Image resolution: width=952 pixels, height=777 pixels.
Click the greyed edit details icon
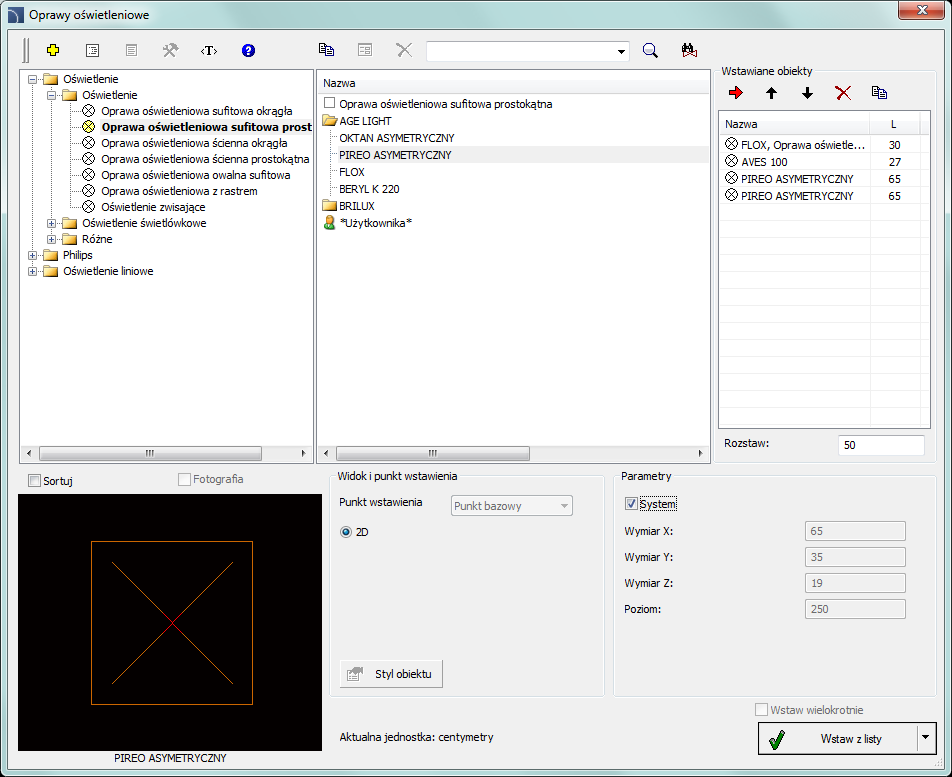(x=365, y=50)
